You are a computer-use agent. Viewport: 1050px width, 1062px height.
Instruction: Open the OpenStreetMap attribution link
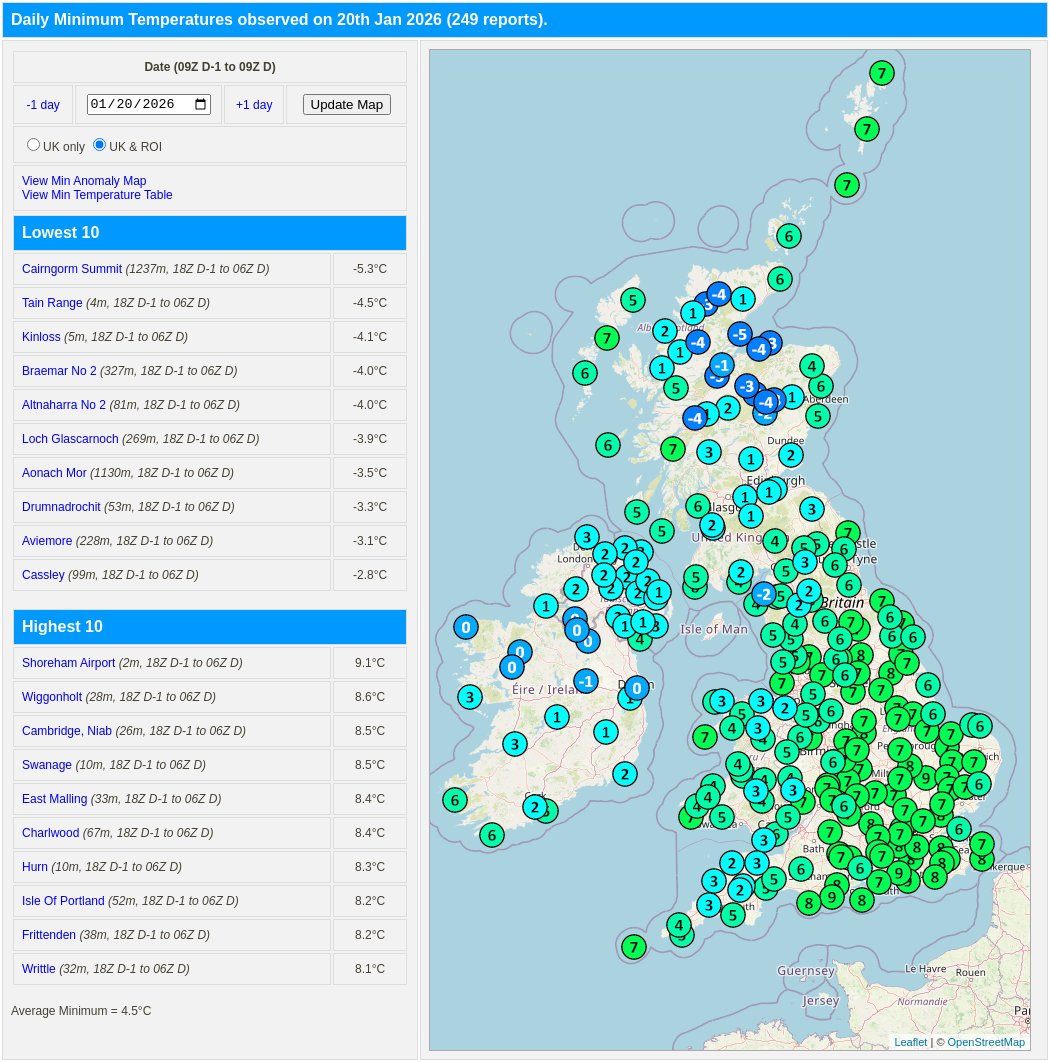986,1042
